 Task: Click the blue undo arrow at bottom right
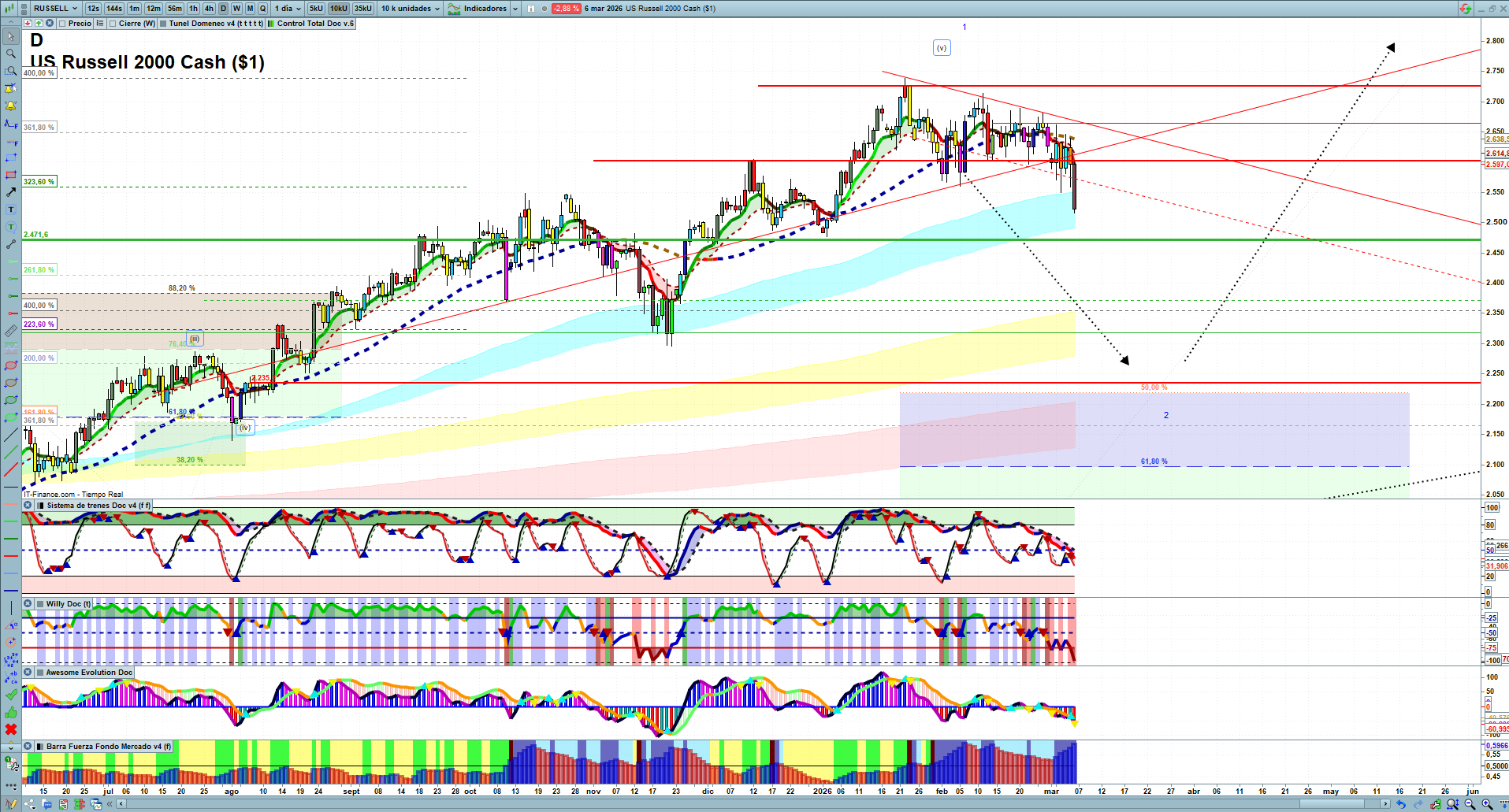1400,804
